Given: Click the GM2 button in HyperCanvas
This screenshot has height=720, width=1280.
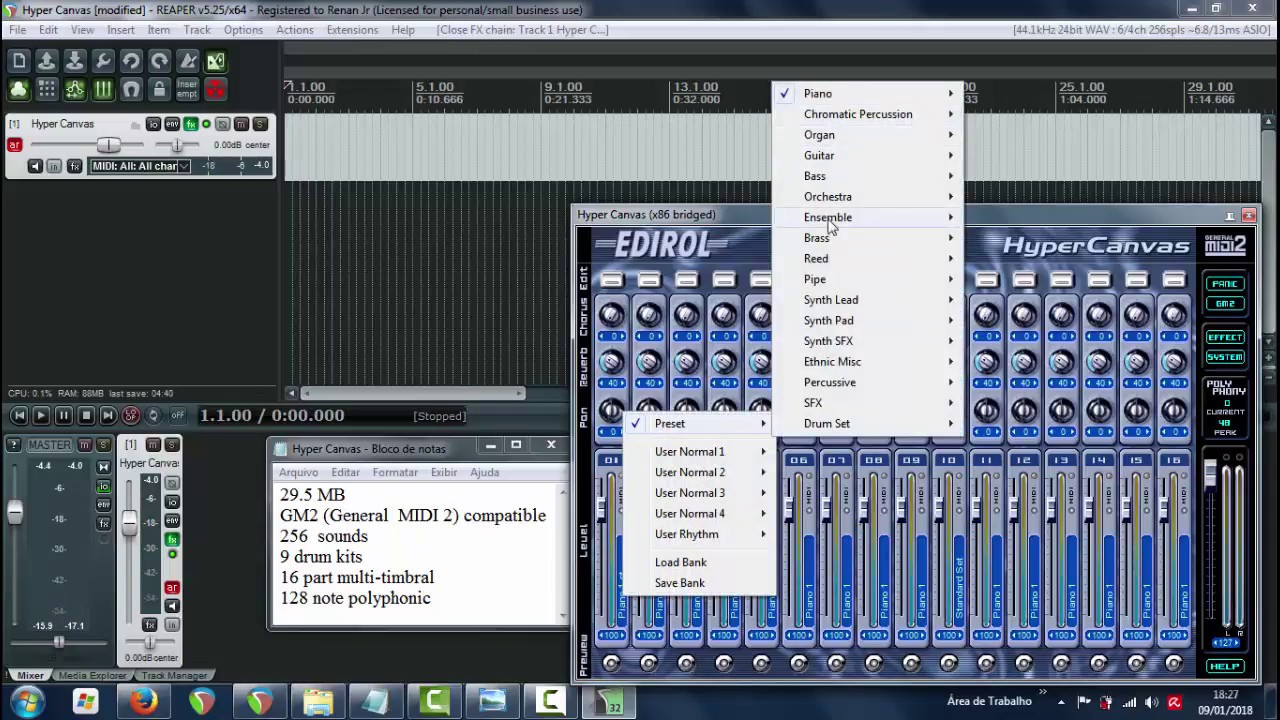Looking at the screenshot, I should tap(1225, 303).
